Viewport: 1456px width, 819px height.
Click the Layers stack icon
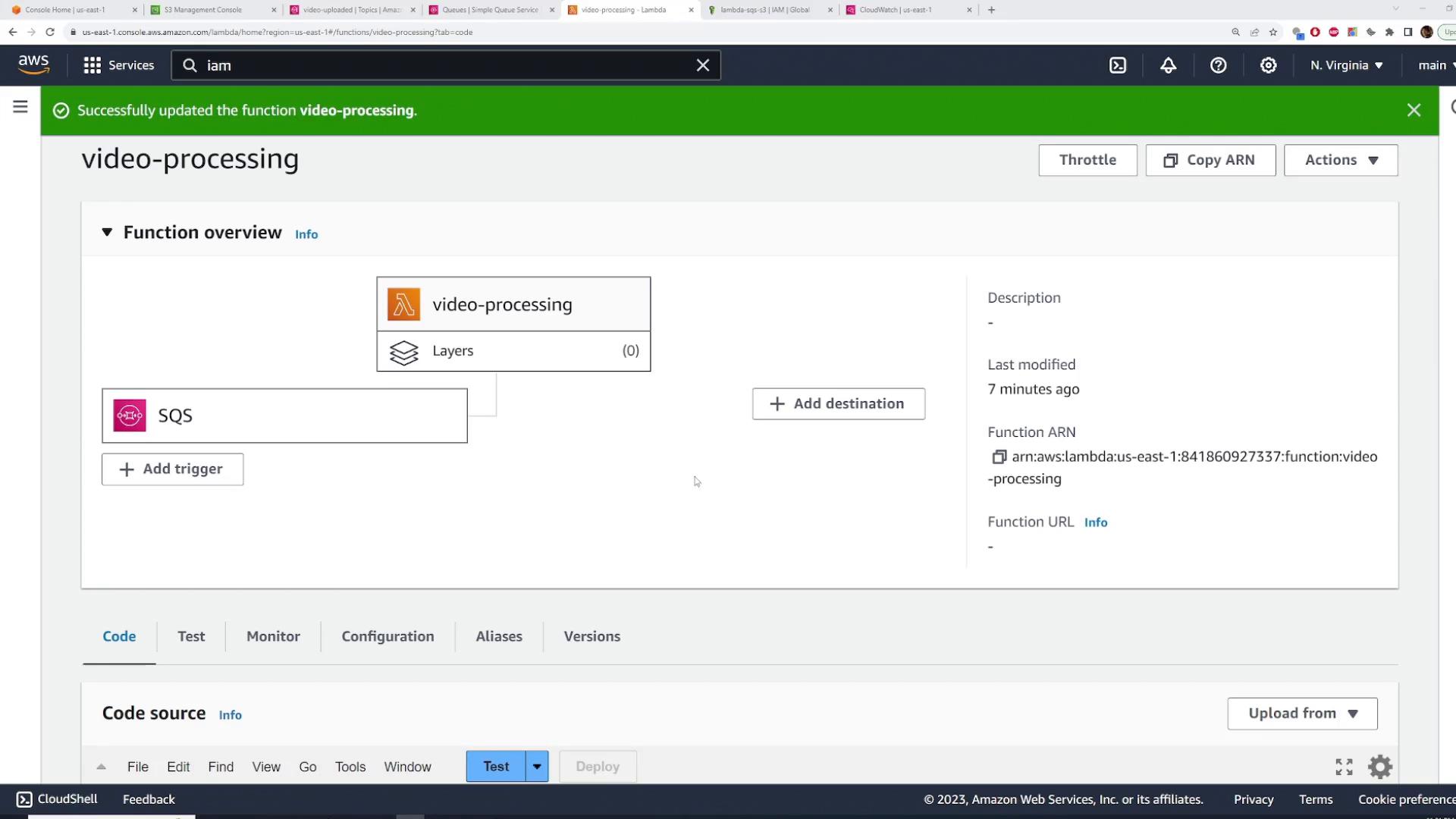(x=403, y=352)
